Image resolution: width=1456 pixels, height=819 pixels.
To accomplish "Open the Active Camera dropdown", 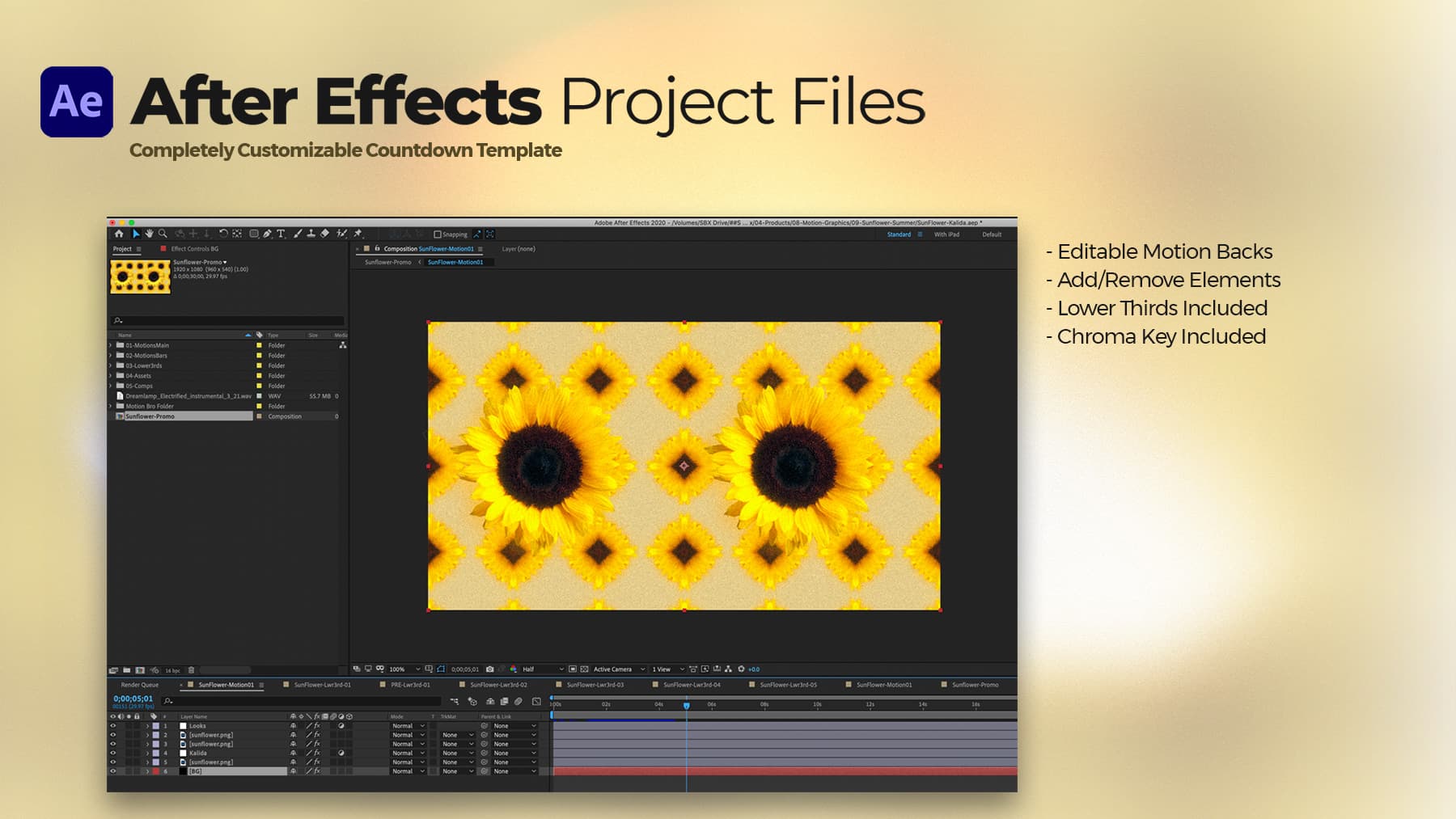I will pyautogui.click(x=619, y=669).
